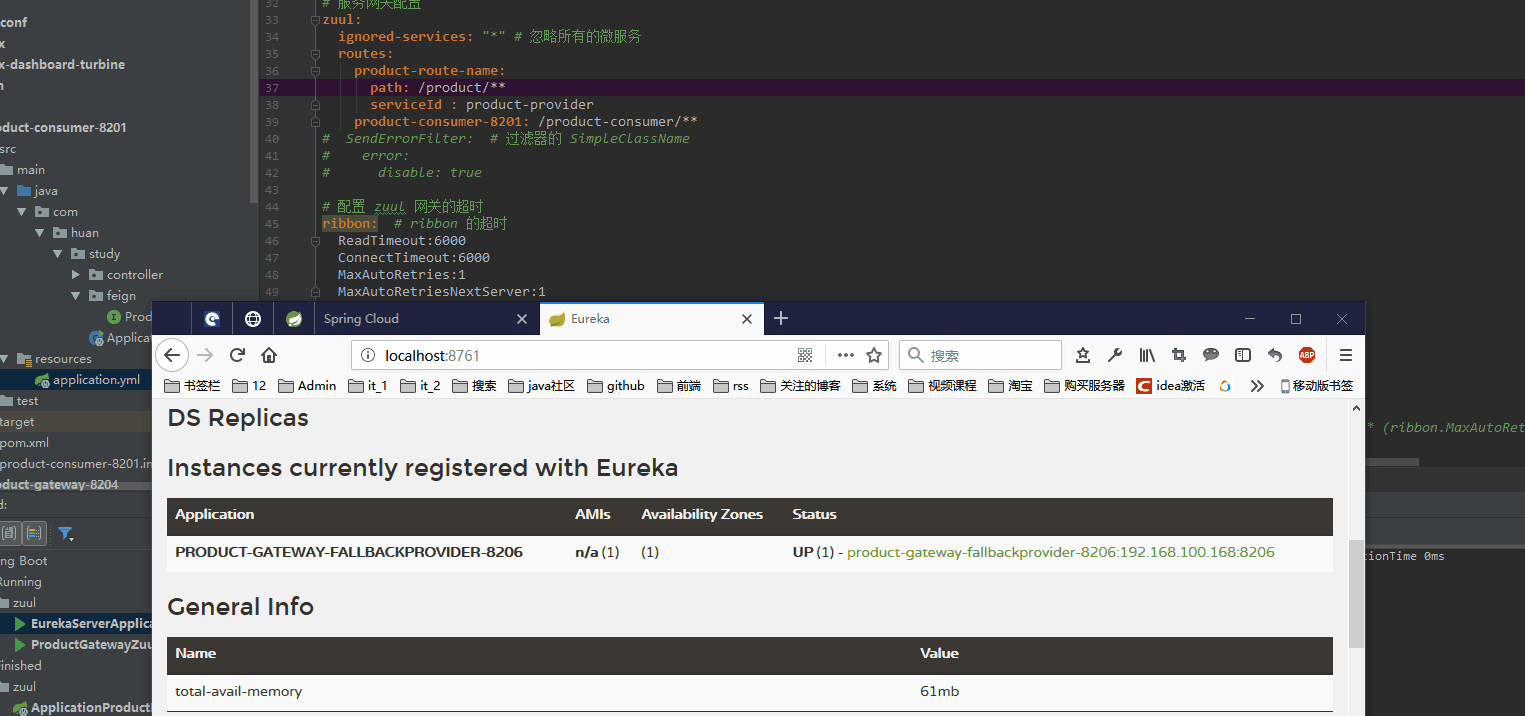Click the wrench developer tools icon
The height and width of the screenshot is (716, 1525).
(x=1115, y=355)
